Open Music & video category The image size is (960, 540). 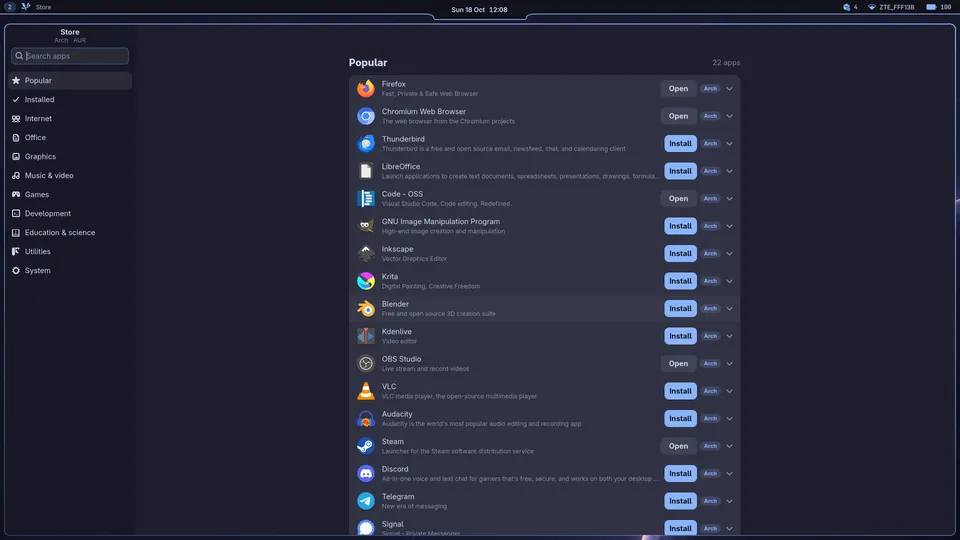click(70, 175)
